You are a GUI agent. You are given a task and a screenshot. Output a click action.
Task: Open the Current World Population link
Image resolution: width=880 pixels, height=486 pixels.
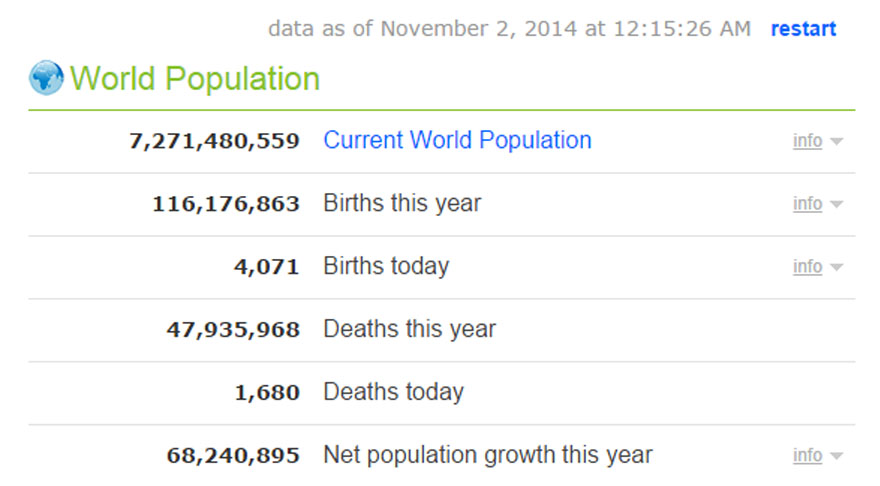(457, 140)
